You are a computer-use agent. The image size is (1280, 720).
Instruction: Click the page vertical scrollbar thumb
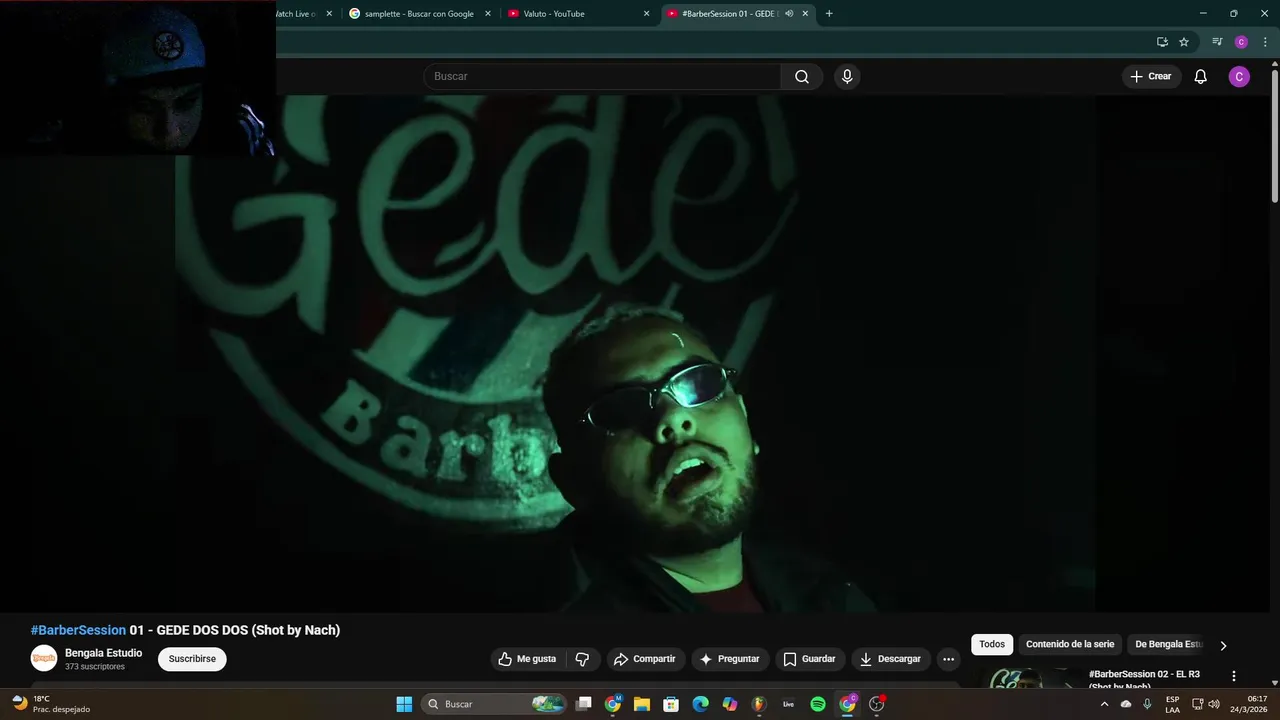(1274, 134)
